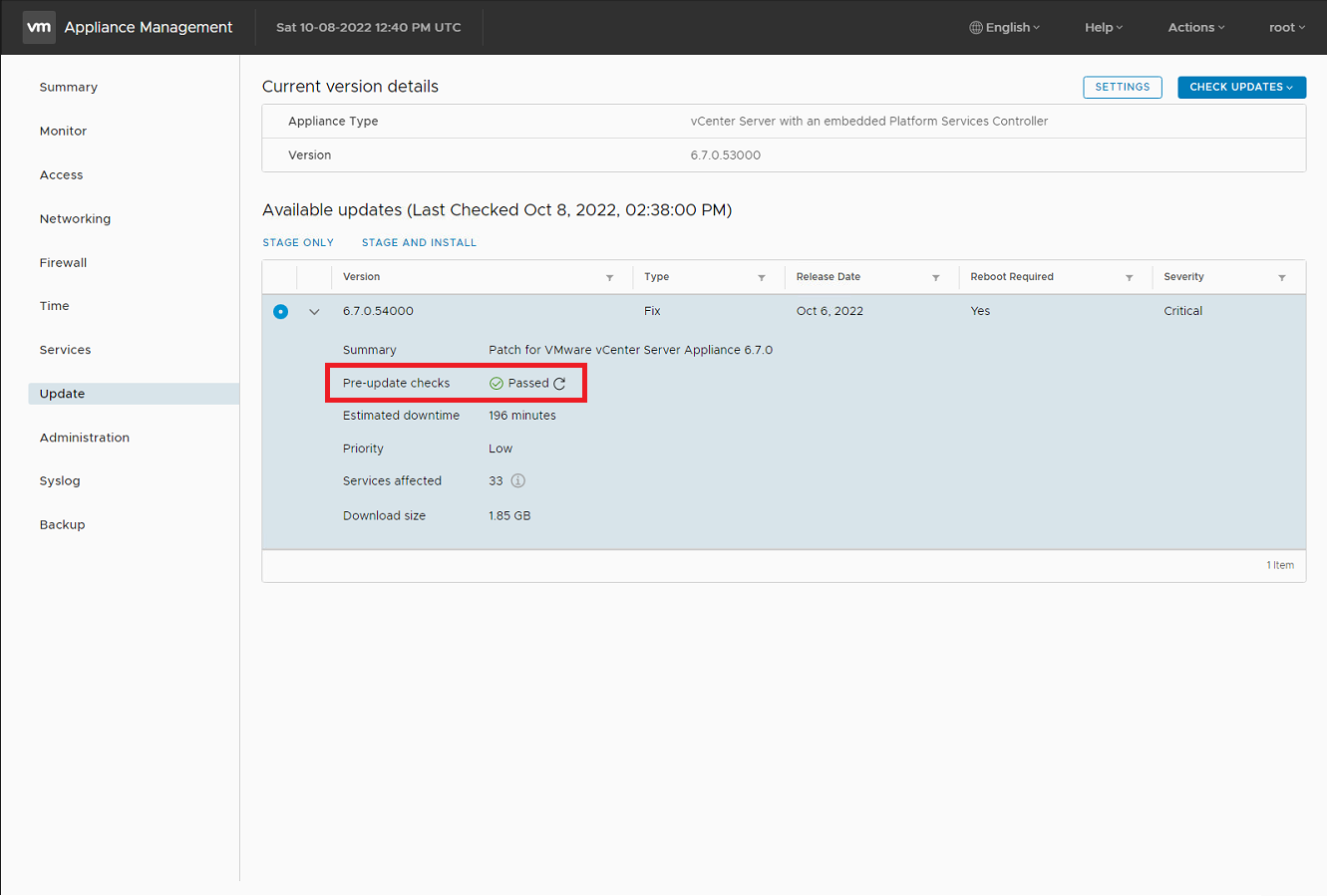1327x896 pixels.
Task: Open the Reboot Required column filter icon
Action: tap(1130, 278)
